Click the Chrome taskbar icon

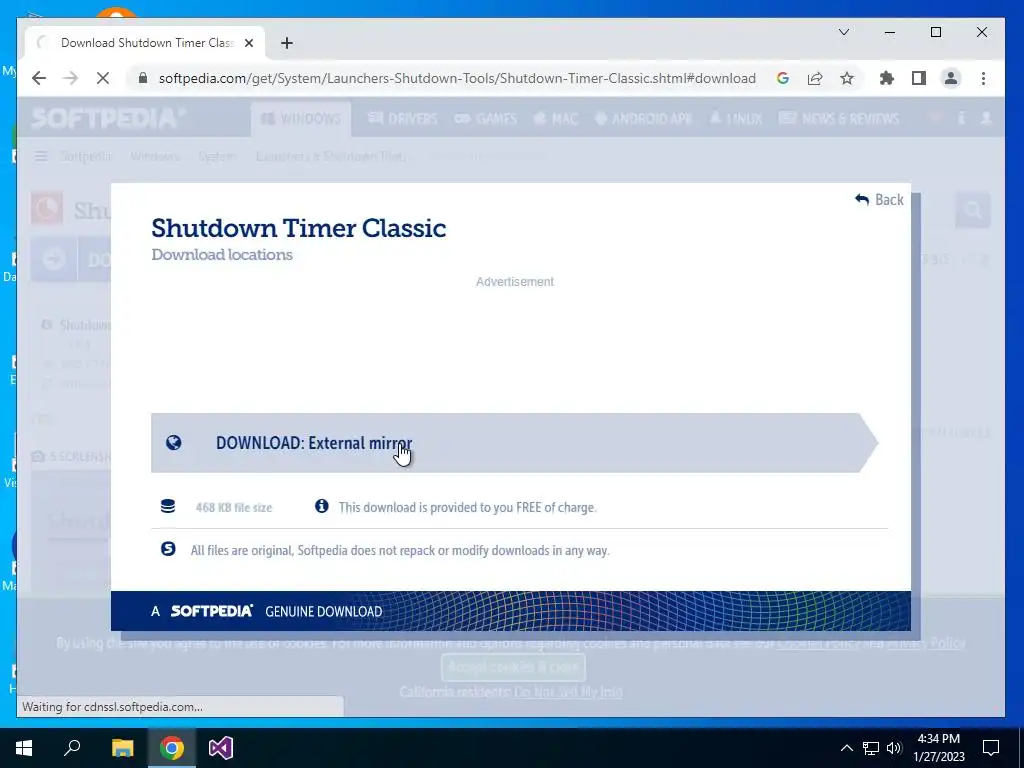pyautogui.click(x=172, y=748)
